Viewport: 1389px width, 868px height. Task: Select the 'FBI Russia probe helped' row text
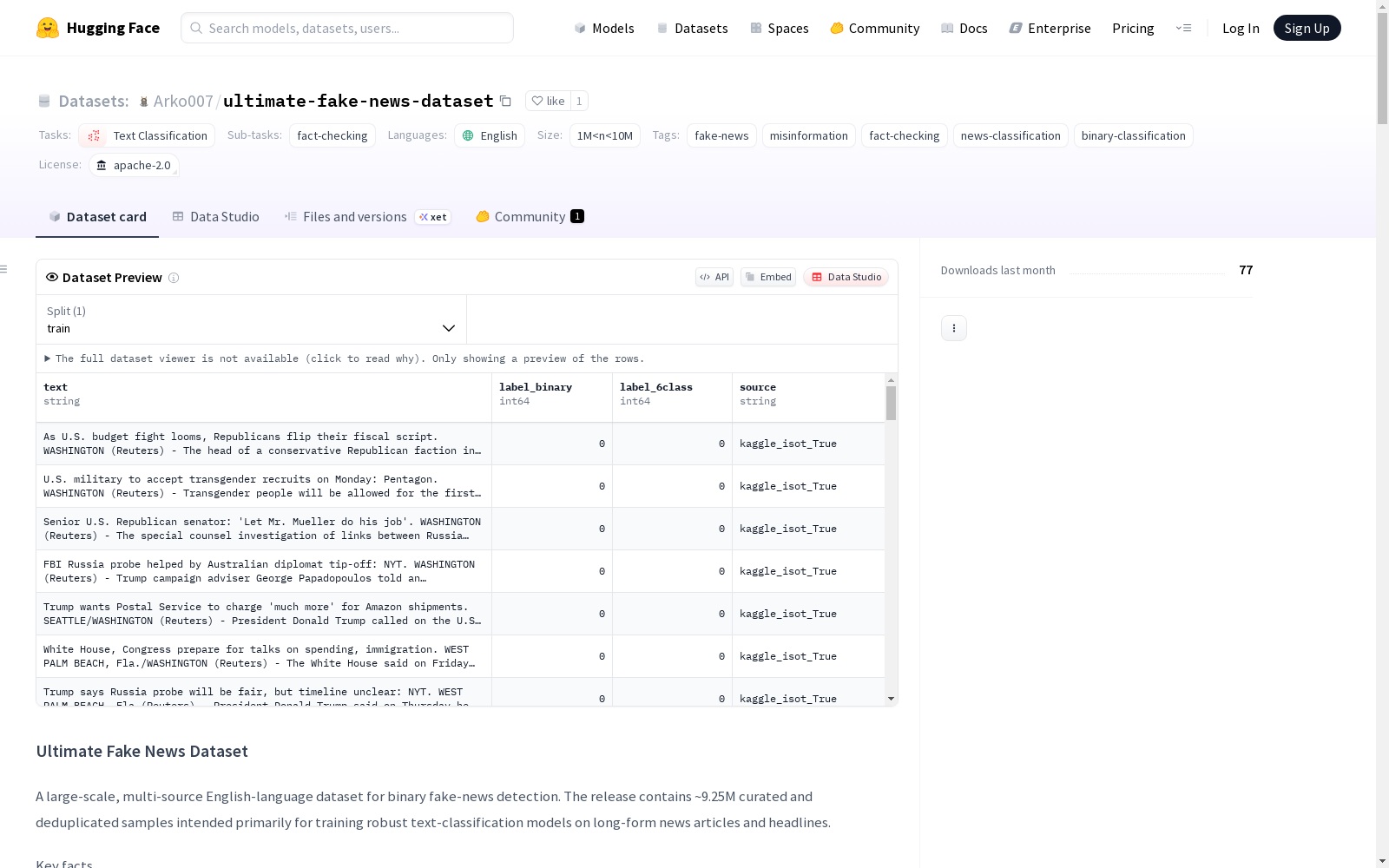tap(260, 571)
